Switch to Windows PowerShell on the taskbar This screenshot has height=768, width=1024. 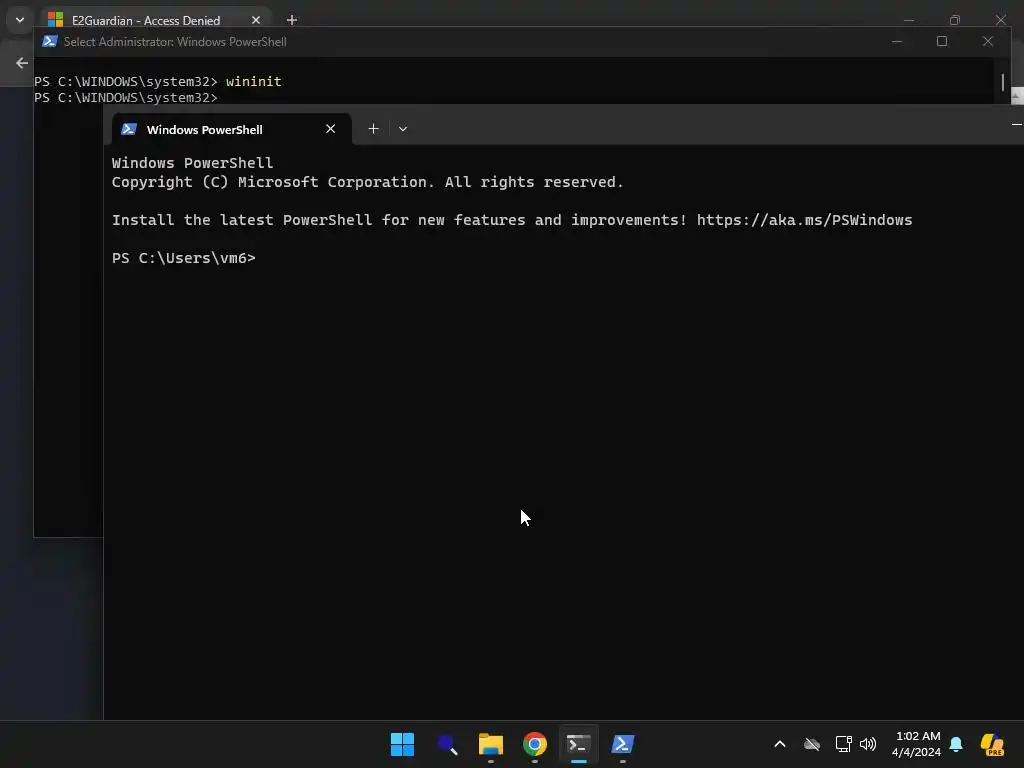(622, 744)
